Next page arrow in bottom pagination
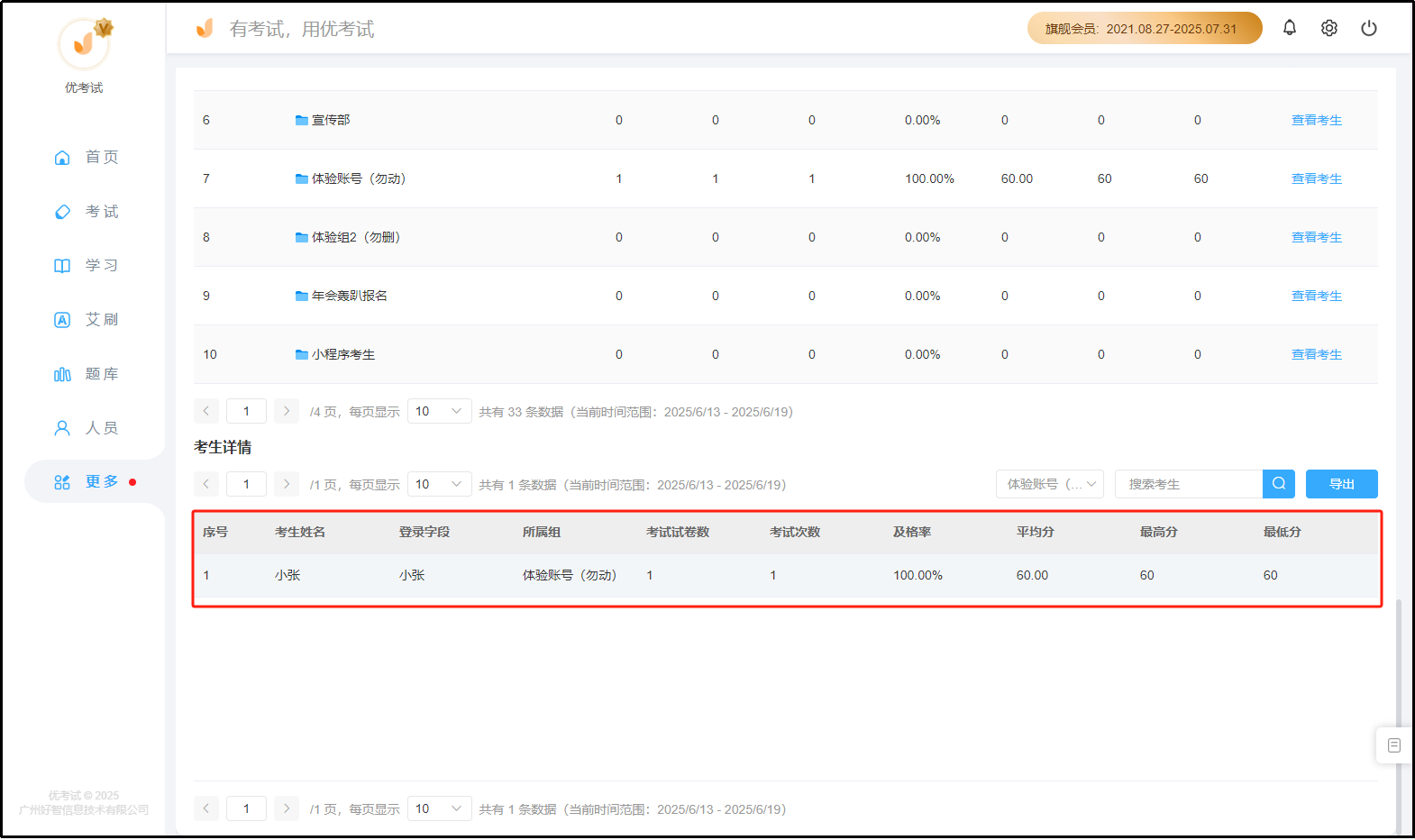1415x840 pixels. [287, 808]
